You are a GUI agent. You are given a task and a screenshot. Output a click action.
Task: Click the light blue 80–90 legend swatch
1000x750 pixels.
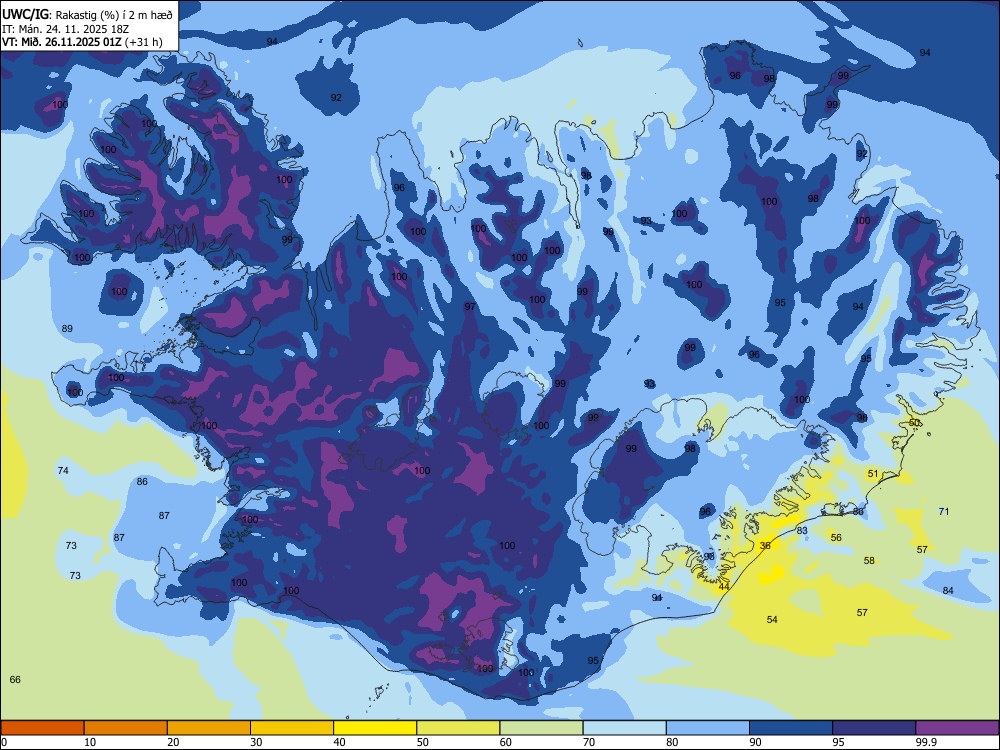point(708,728)
